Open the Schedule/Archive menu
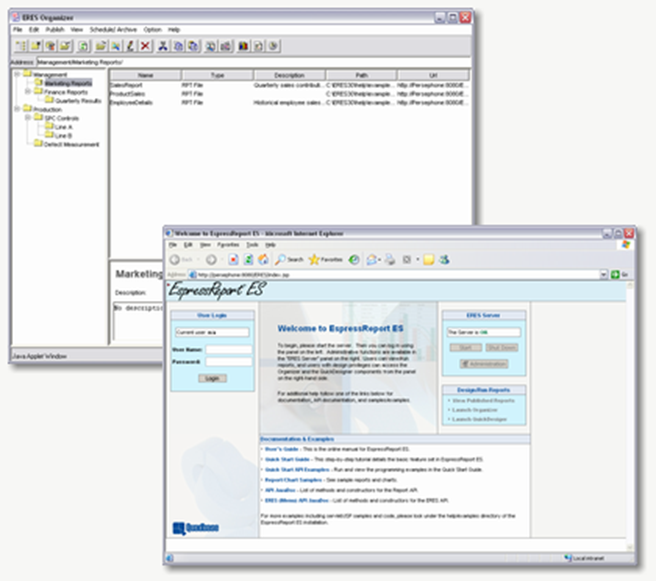The image size is (656, 581). pos(115,30)
